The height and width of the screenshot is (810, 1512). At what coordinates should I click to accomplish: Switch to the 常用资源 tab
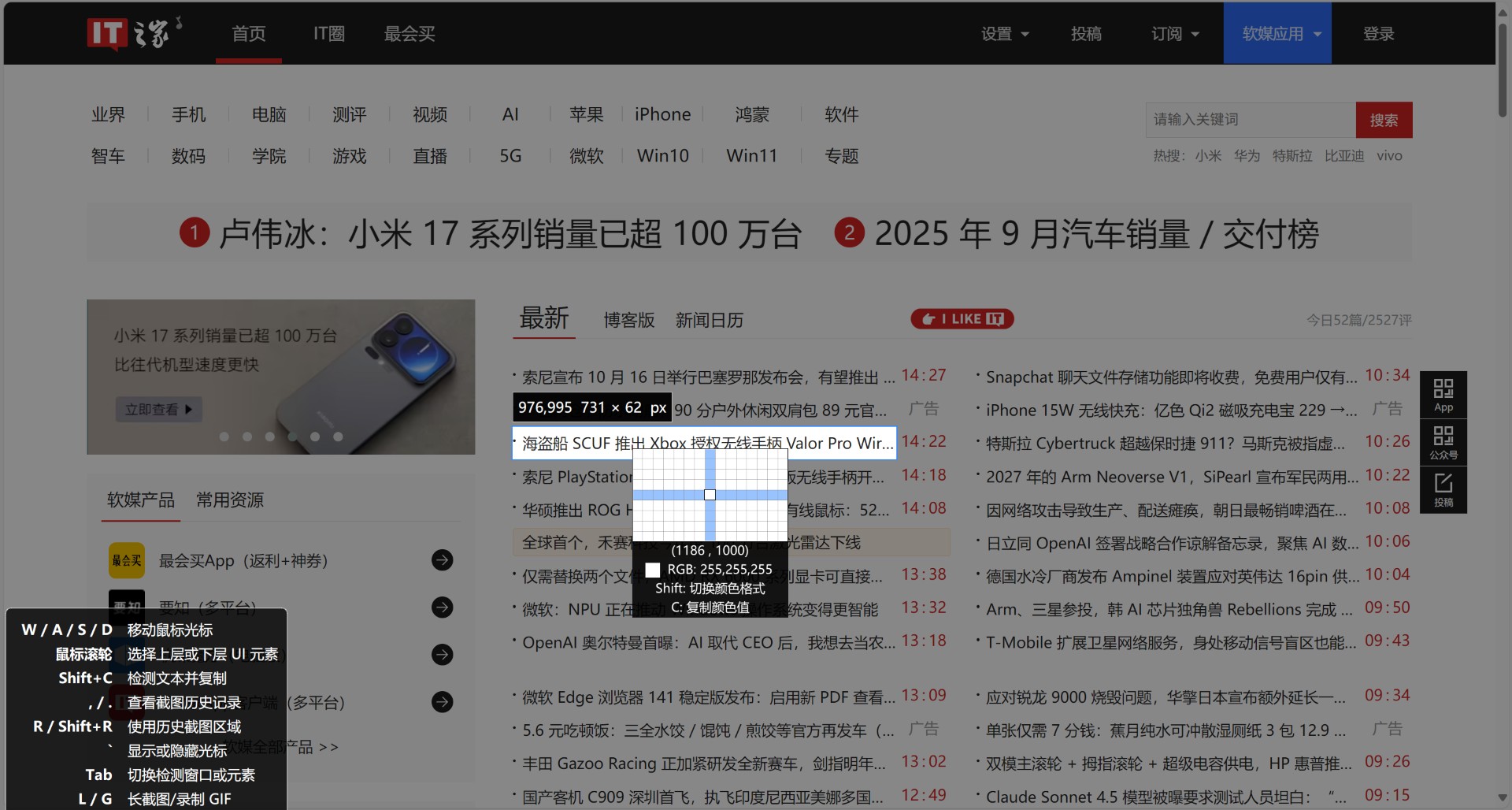(x=229, y=500)
